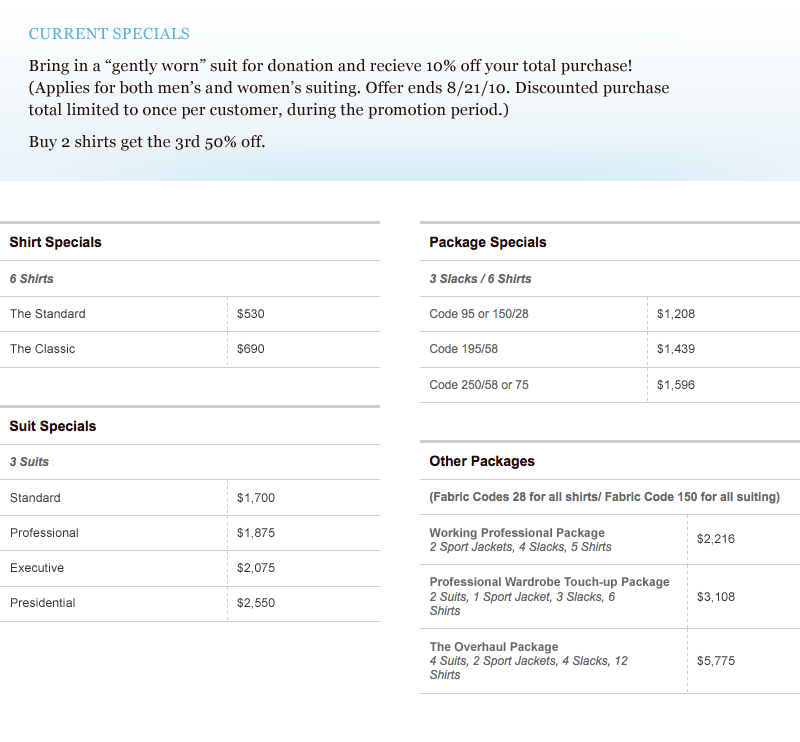Click the Professional suit package label
The image size is (800, 742).
(44, 533)
